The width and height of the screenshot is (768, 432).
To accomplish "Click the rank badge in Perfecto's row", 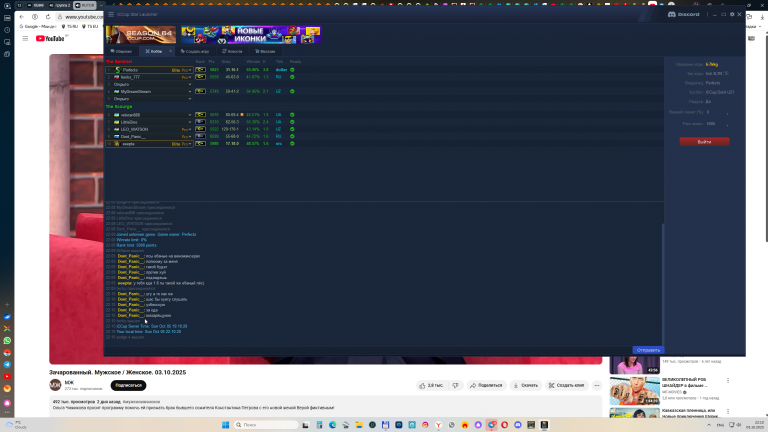I will [200, 70].
